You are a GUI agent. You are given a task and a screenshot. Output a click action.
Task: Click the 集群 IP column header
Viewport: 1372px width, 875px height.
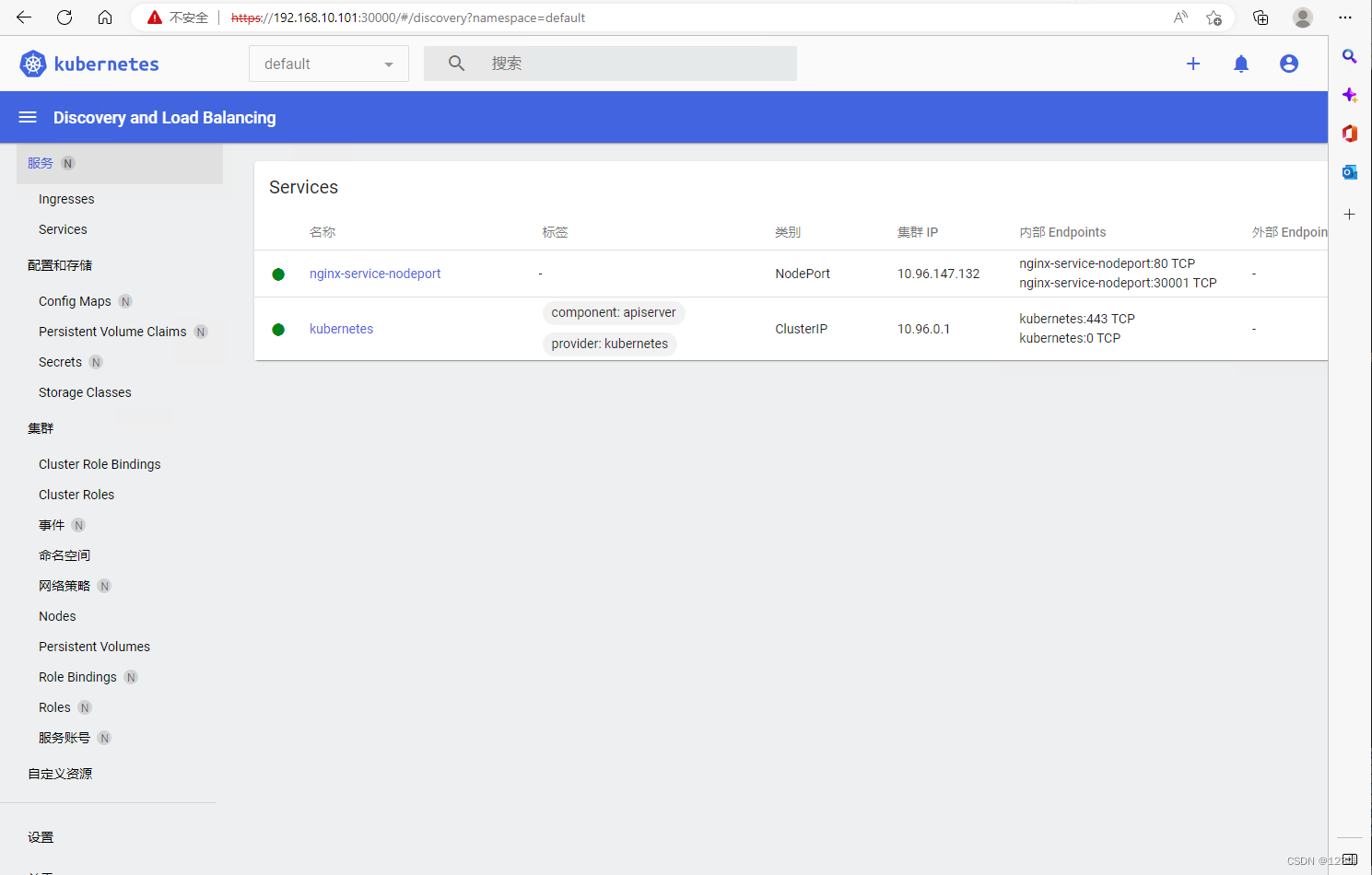[x=918, y=232]
